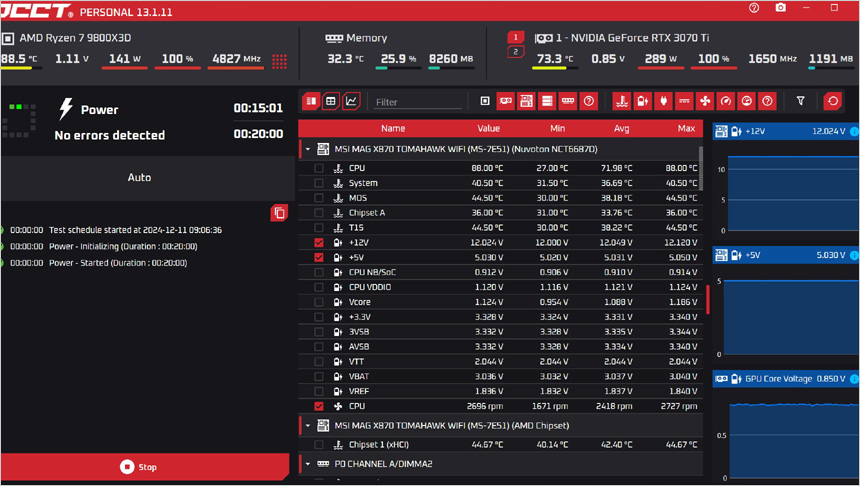The width and height of the screenshot is (860, 486).
Task: Sort sensors by the Max column header
Action: (686, 128)
